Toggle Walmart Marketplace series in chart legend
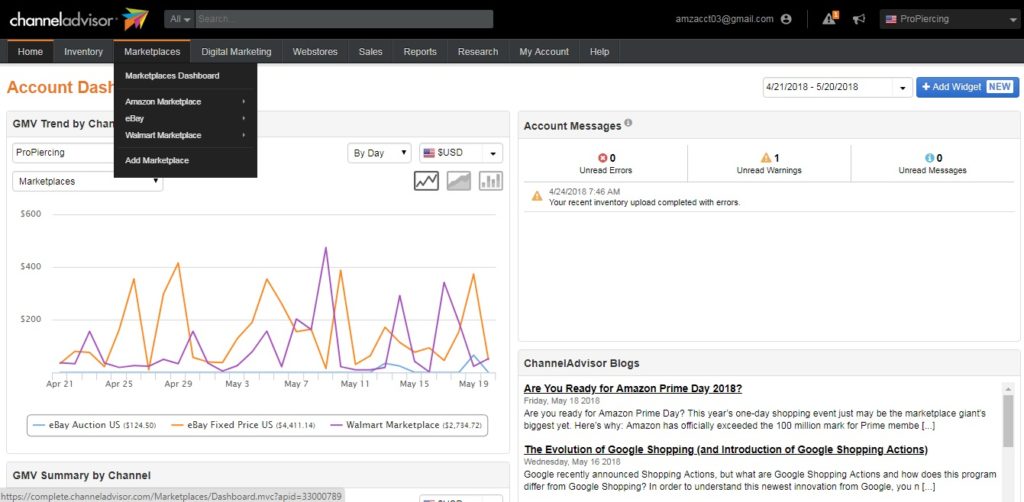The width and height of the screenshot is (1024, 502). coord(405,425)
